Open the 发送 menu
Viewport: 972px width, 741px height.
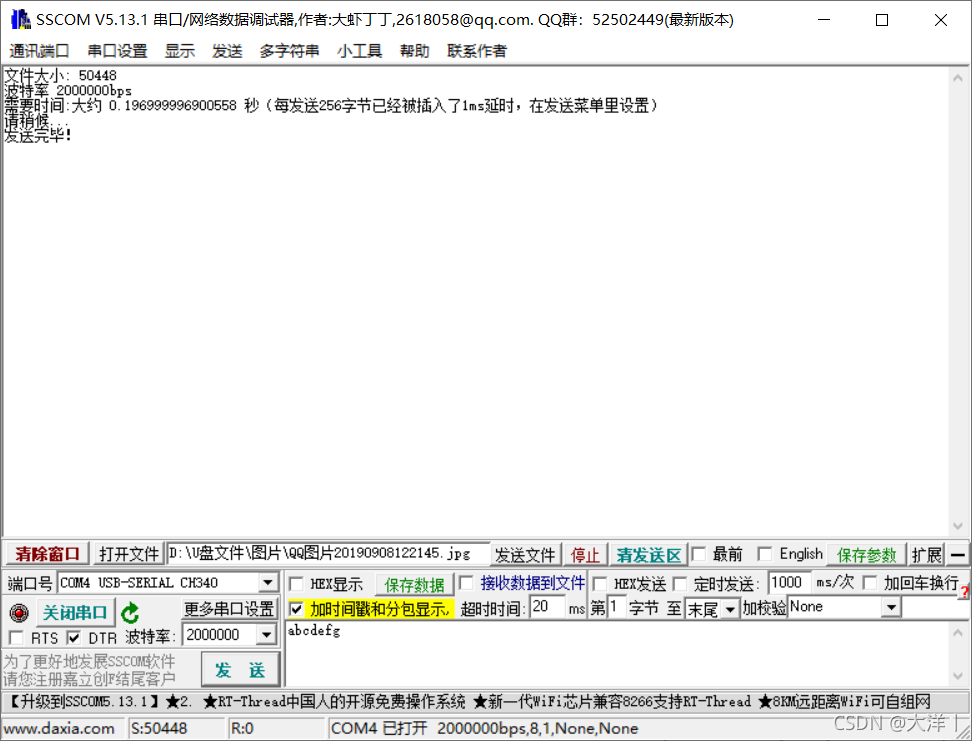(x=227, y=51)
